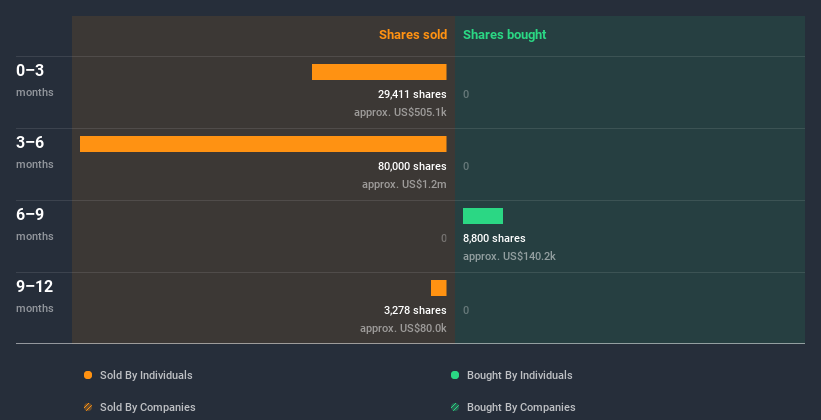Click the zero sold value in 6–9 months row
Image resolution: width=821 pixels, height=420 pixels.
pos(443,238)
